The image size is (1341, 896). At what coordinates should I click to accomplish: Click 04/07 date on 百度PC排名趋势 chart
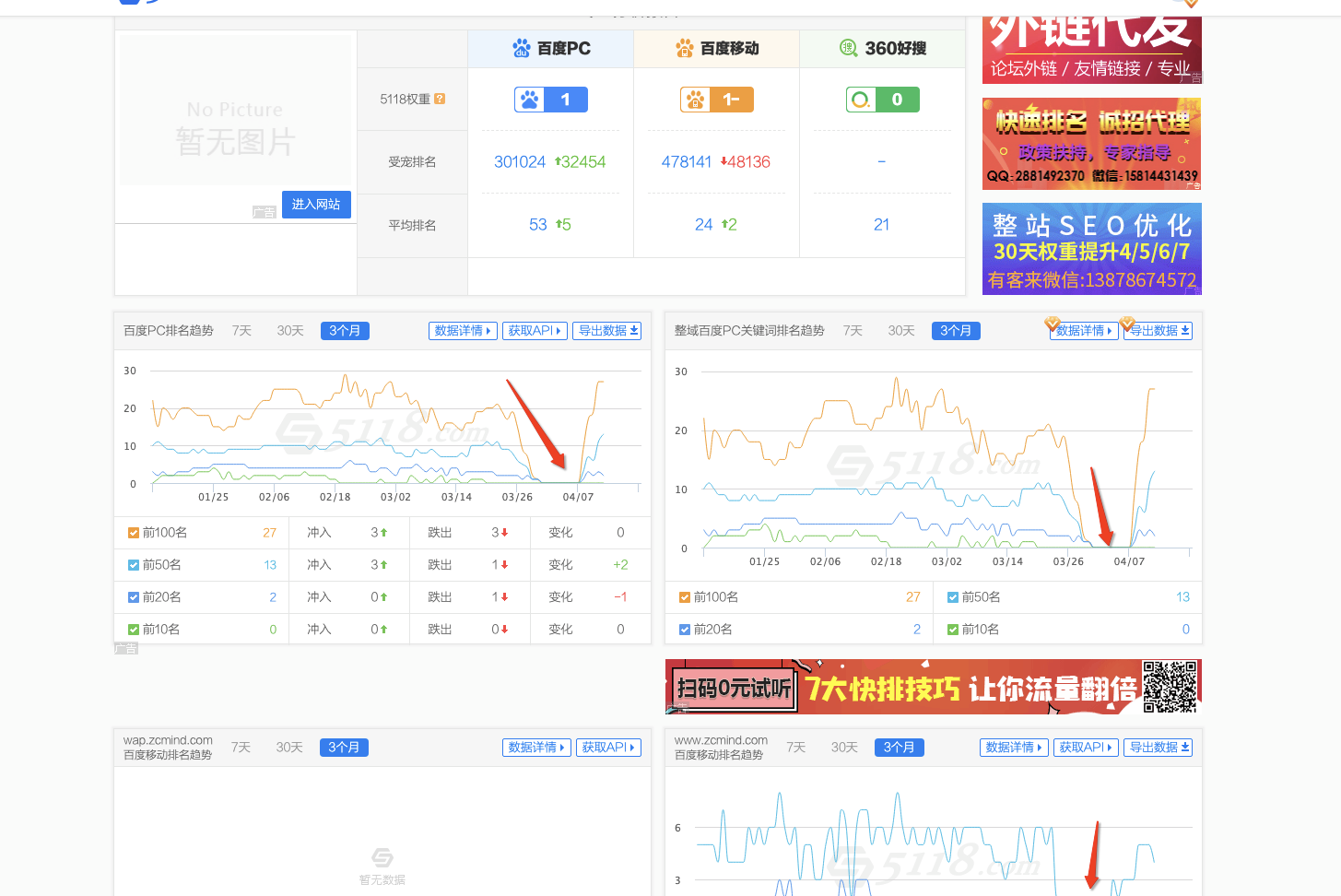(578, 497)
